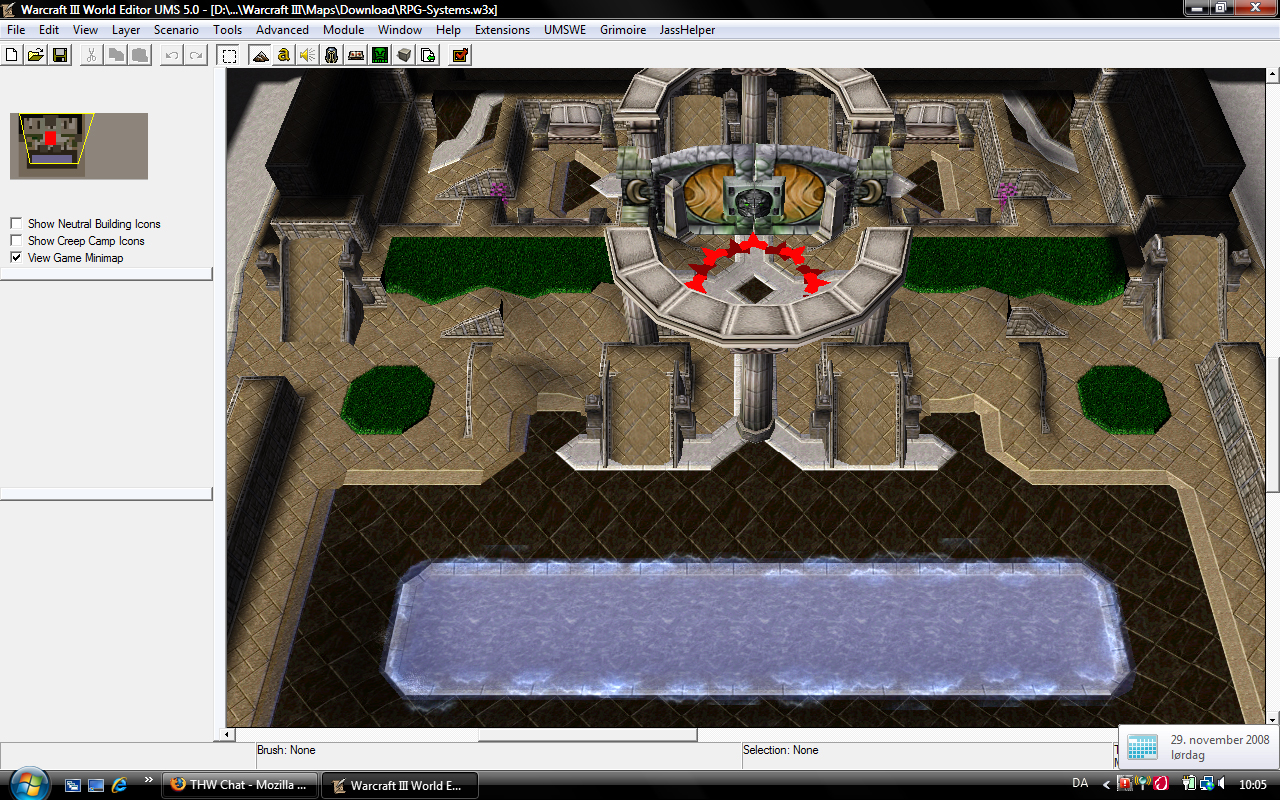Click the vertical scrollbar thumb of viewport

click(1273, 424)
